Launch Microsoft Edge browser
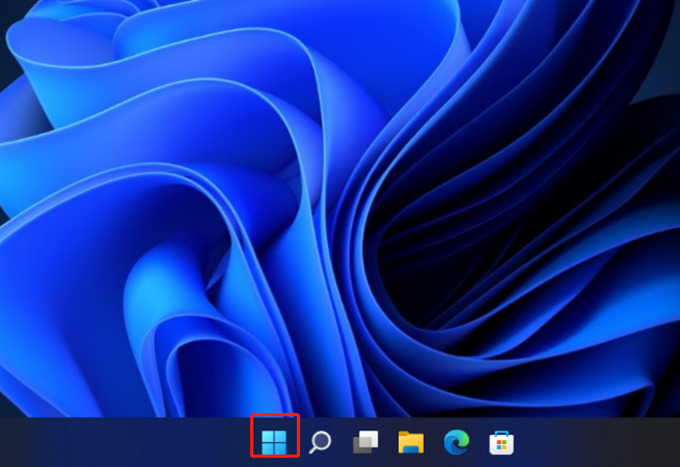The width and height of the screenshot is (680, 467). (456, 442)
